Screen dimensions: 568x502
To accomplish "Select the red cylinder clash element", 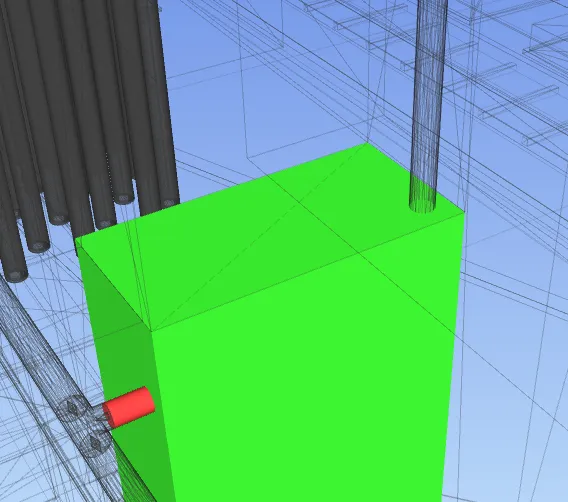I will coord(129,407).
